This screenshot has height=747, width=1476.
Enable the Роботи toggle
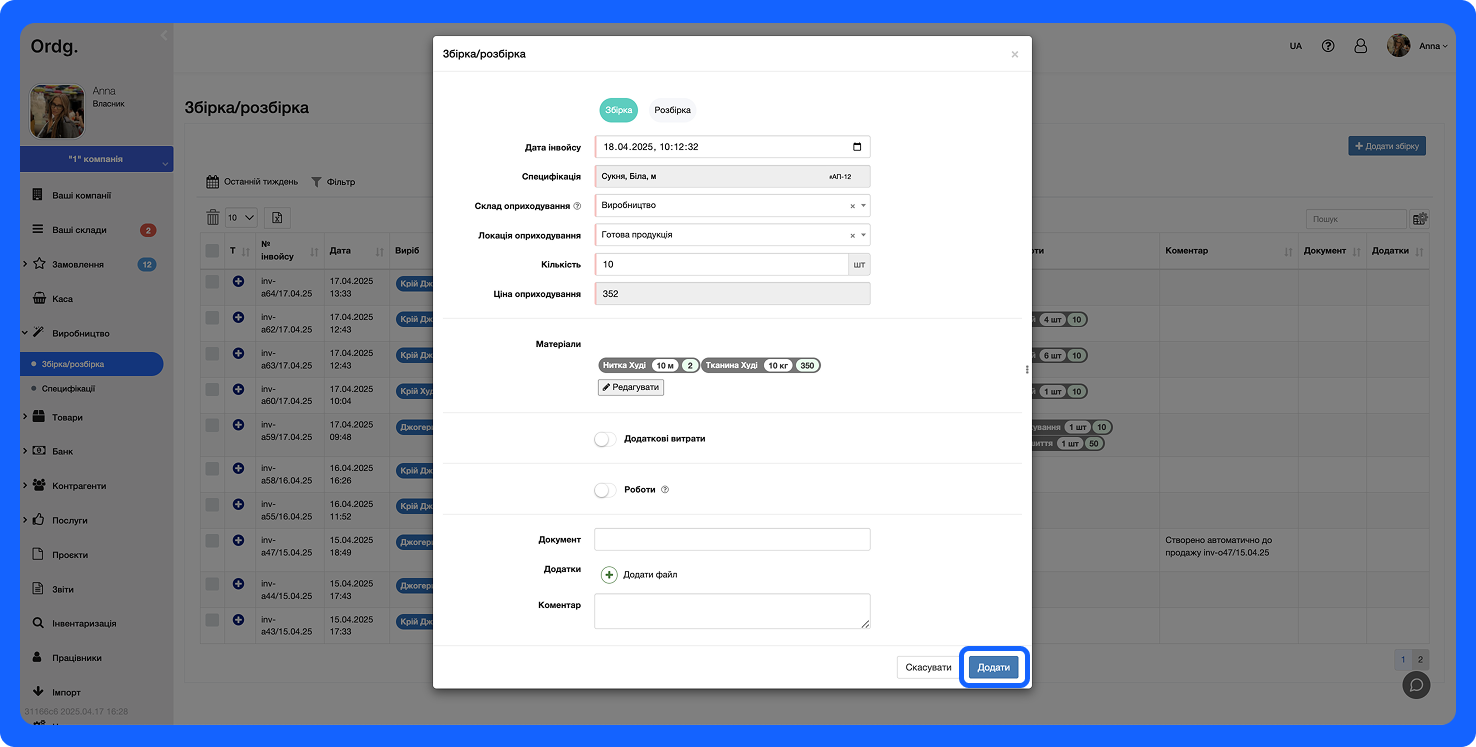click(x=605, y=490)
